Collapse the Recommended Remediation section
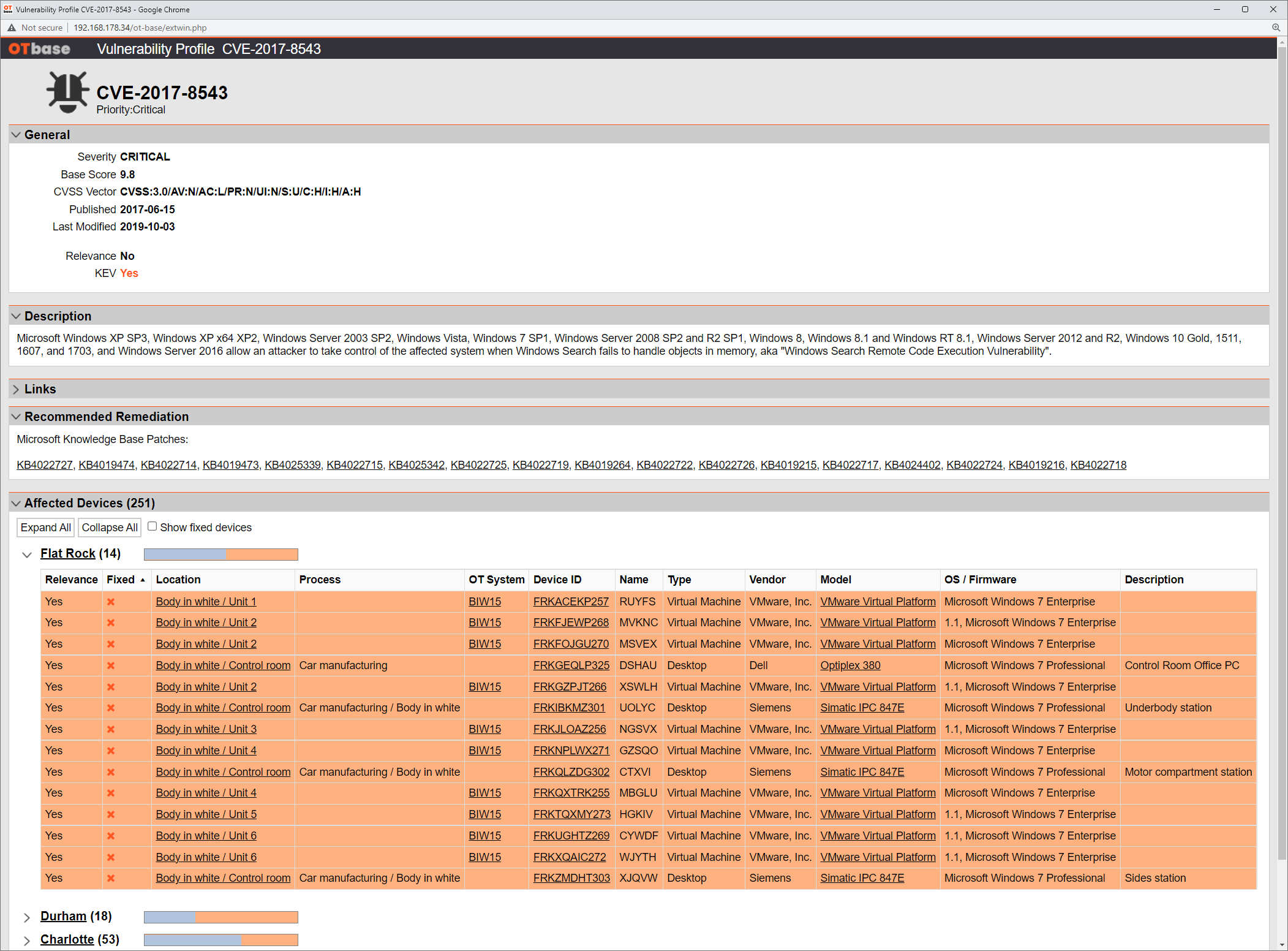Image resolution: width=1288 pixels, height=951 pixels. [16, 417]
